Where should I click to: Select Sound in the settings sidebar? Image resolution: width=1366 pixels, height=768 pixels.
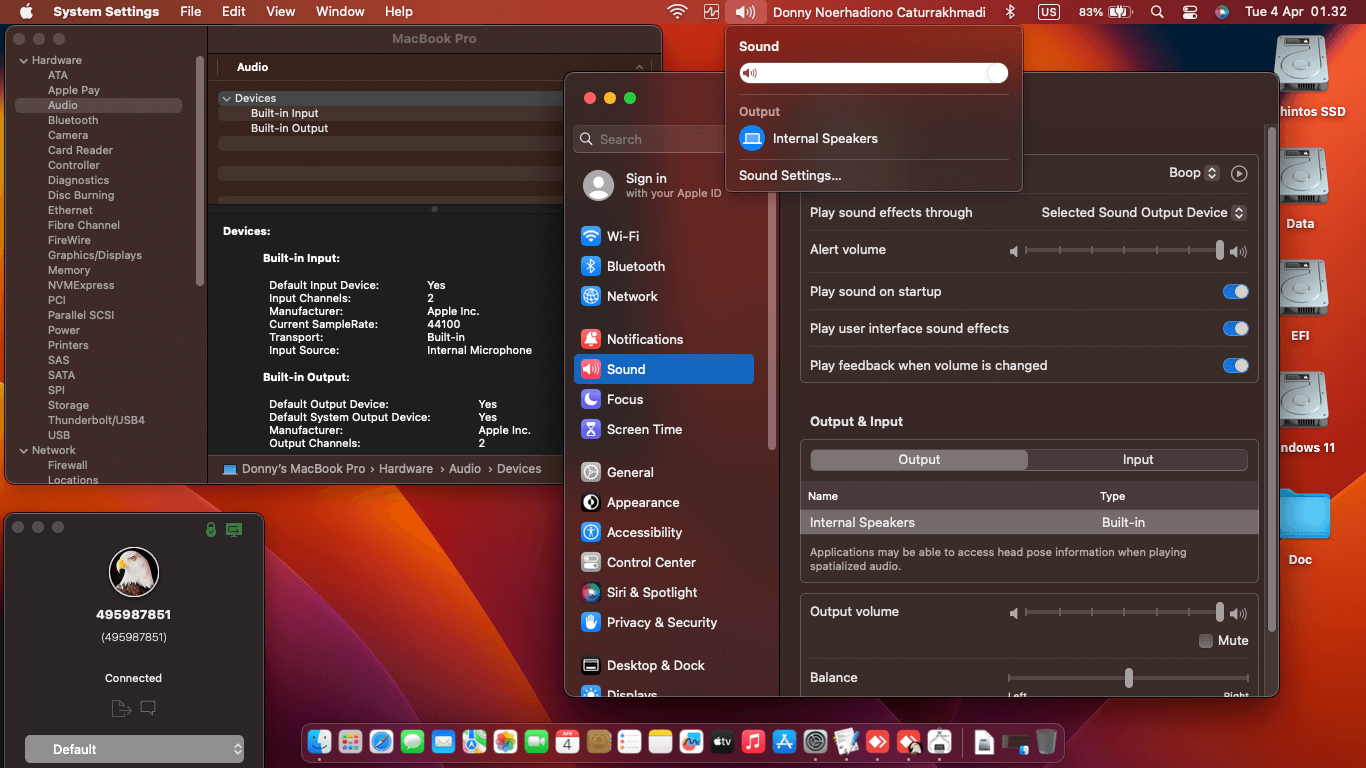pos(664,369)
